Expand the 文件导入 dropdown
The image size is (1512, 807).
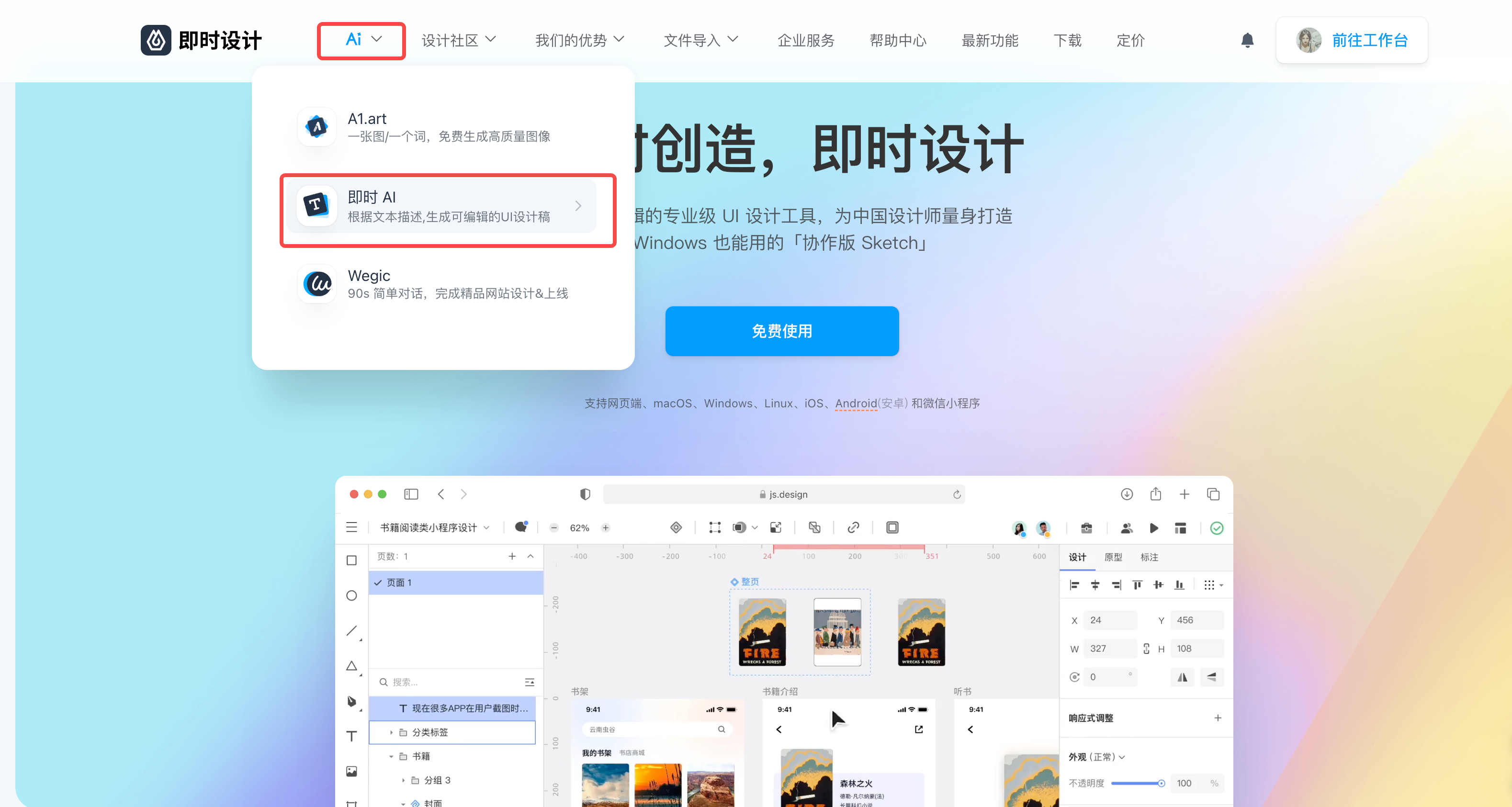pos(700,40)
